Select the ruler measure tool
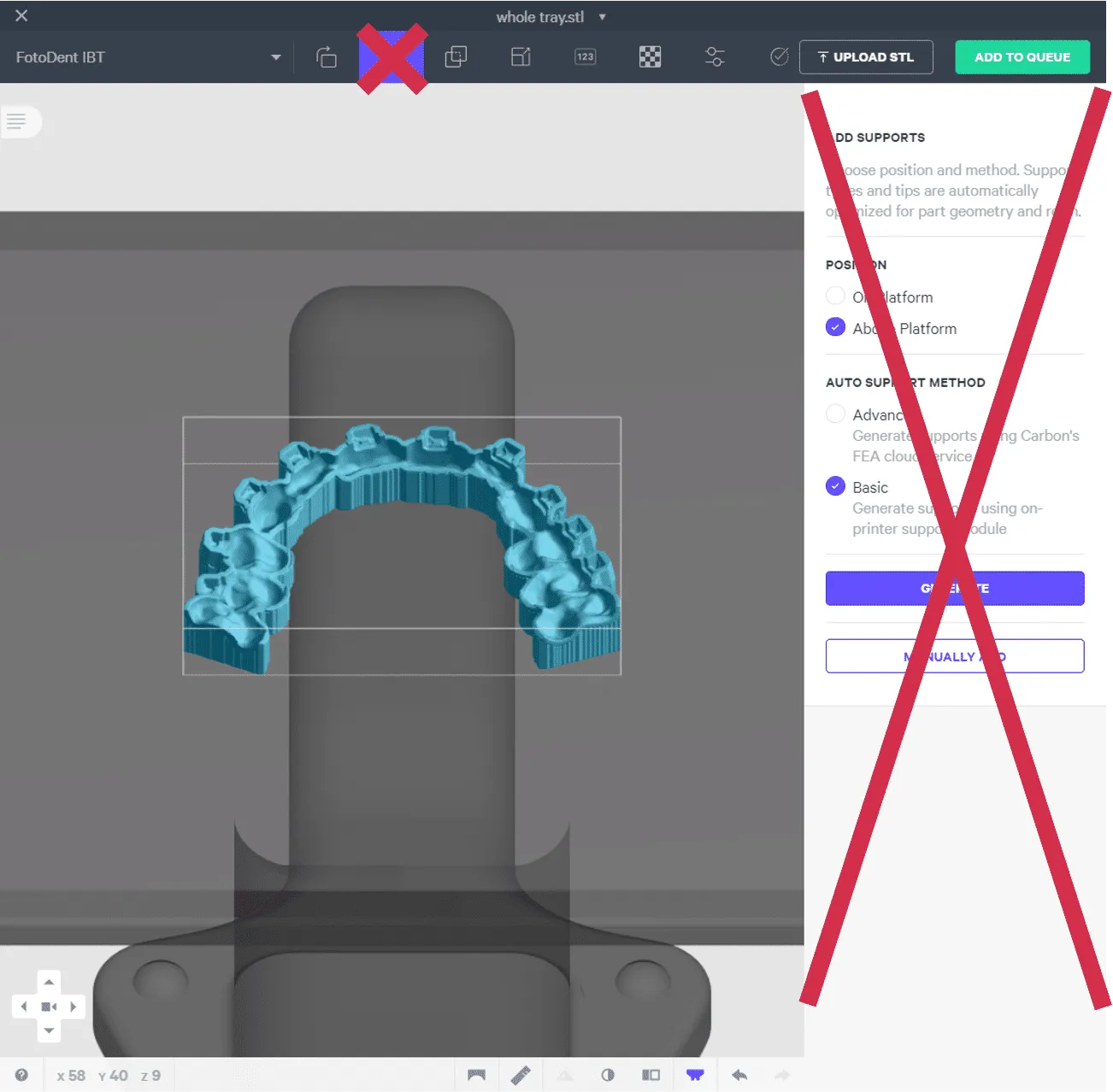The width and height of the screenshot is (1113, 1092). (x=521, y=1075)
